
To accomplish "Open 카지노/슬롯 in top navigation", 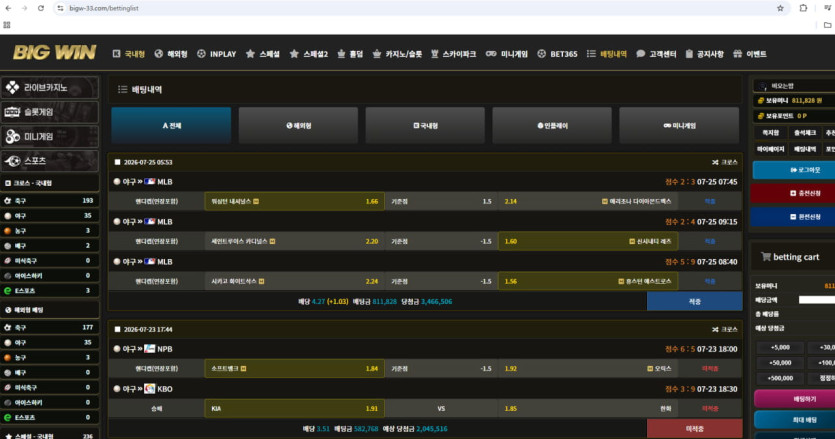I will (x=397, y=54).
